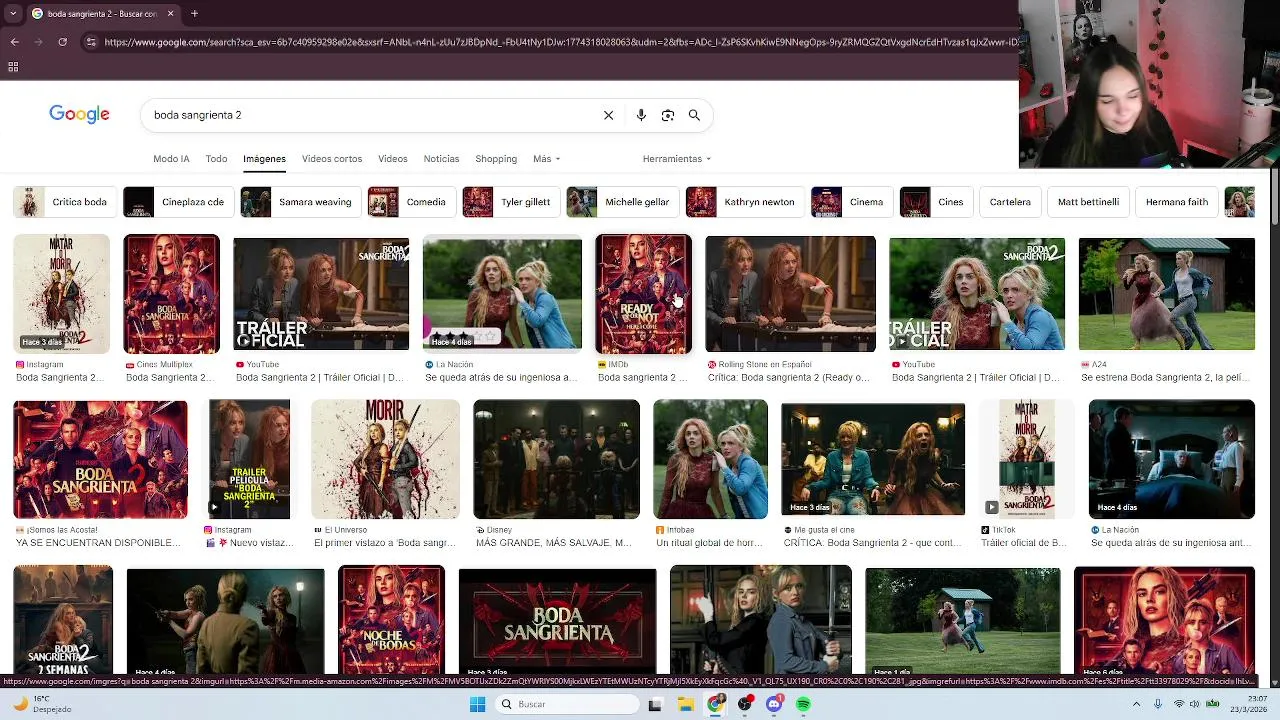Viewport: 1280px width, 720px height.
Task: Open the site info icon in address bar
Action: pyautogui.click(x=91, y=42)
